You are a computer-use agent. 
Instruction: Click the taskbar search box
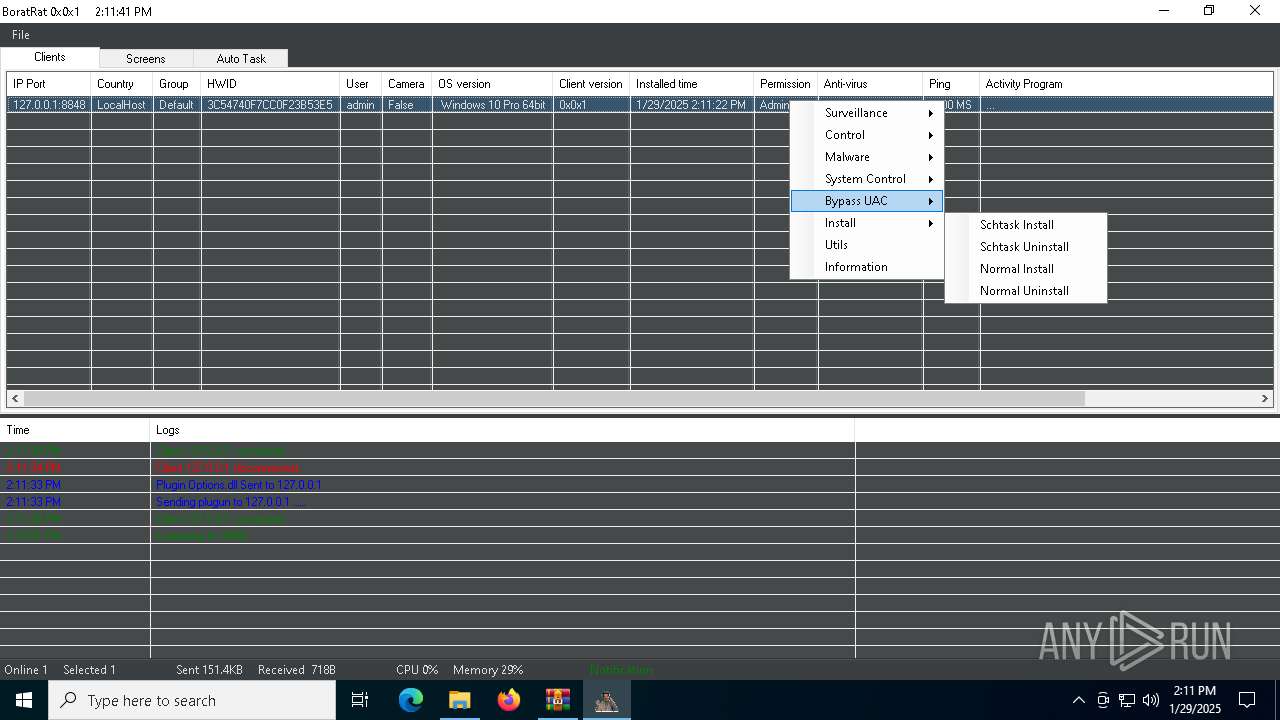(x=192, y=700)
